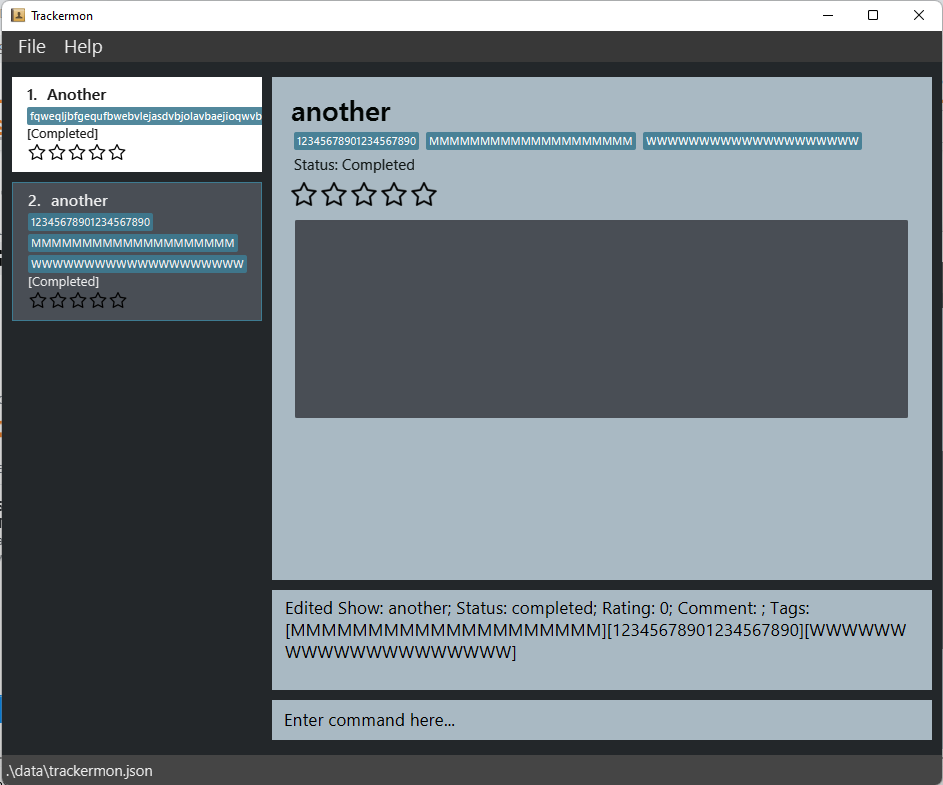Click the fqweqljbfgequf tag on card 1
The width and height of the screenshot is (943, 785).
coord(144,116)
